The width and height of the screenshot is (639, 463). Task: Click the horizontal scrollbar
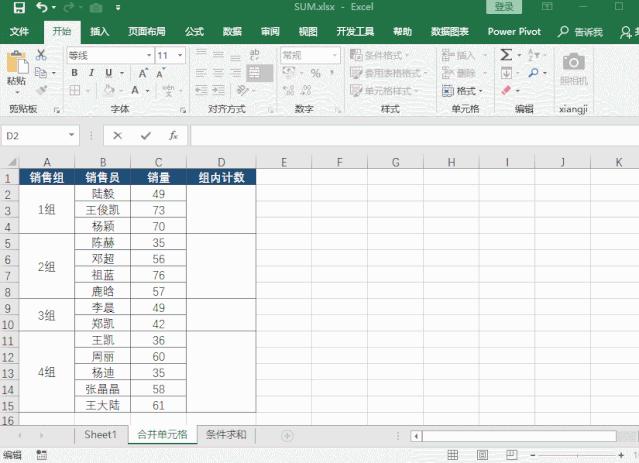pos(520,436)
